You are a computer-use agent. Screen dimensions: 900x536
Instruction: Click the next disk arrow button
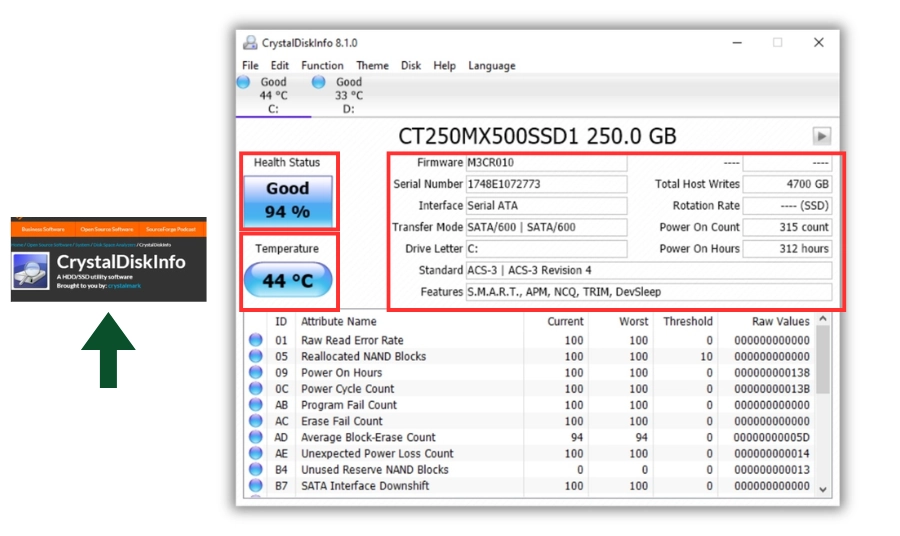pos(821,136)
